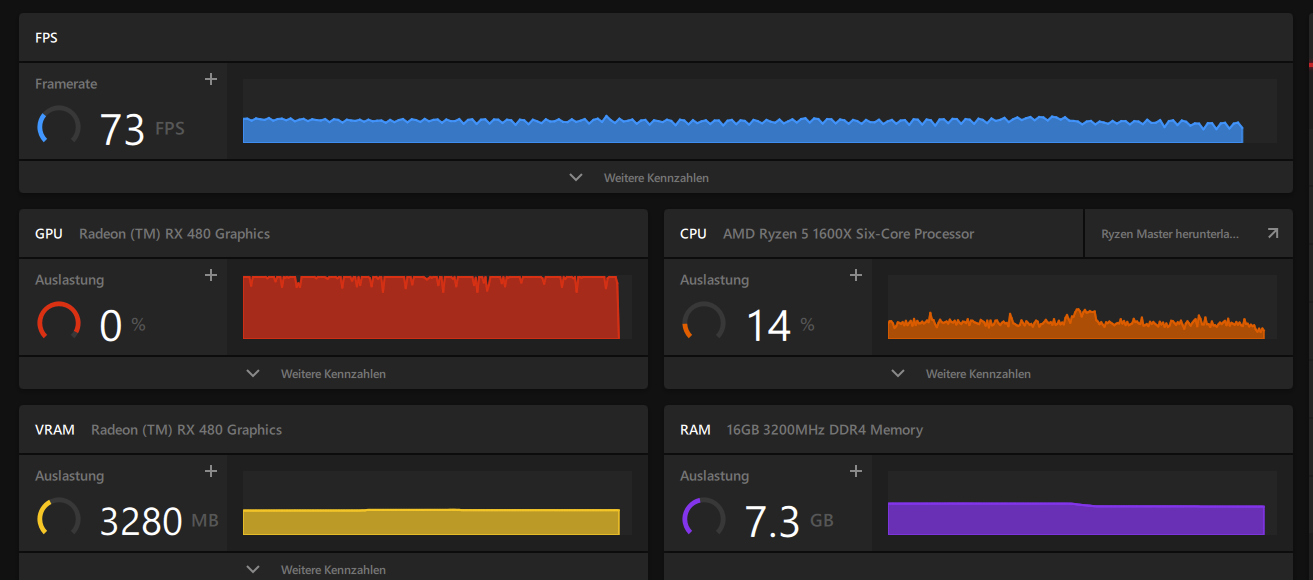This screenshot has height=580, width=1313.
Task: Click the 7.3 GB RAM value
Action: 789,521
